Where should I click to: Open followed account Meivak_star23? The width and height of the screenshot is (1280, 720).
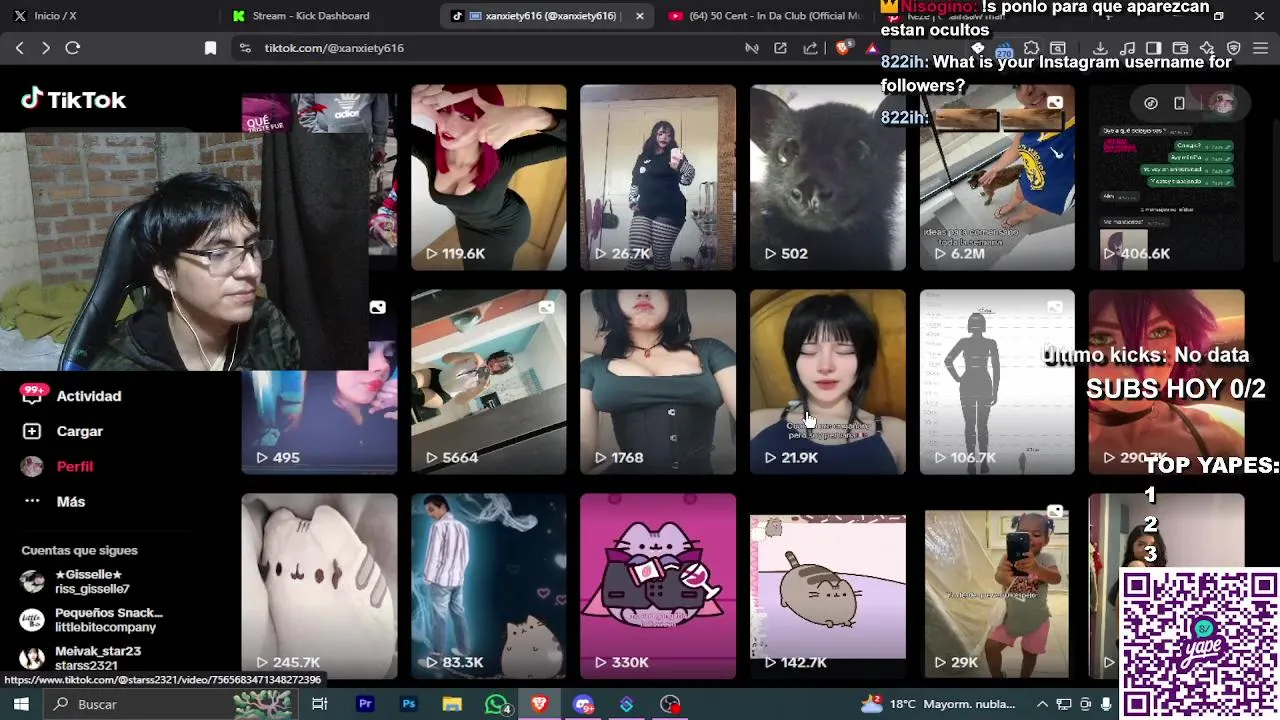(x=82, y=658)
